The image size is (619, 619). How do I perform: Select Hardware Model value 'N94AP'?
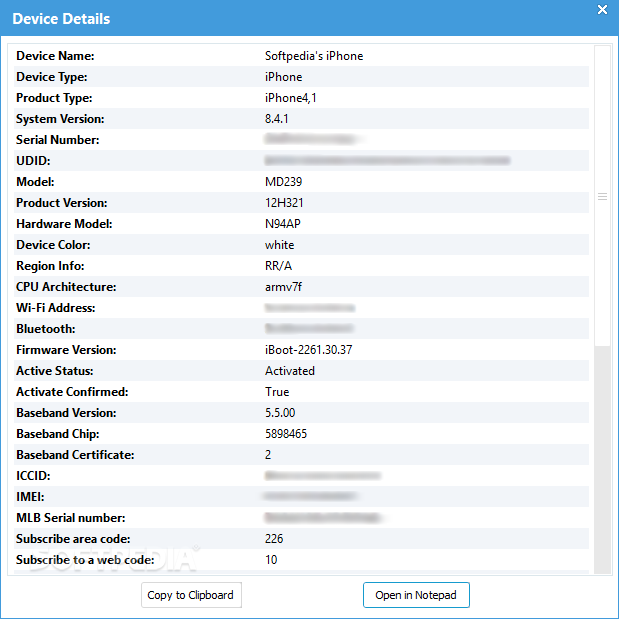[283, 224]
